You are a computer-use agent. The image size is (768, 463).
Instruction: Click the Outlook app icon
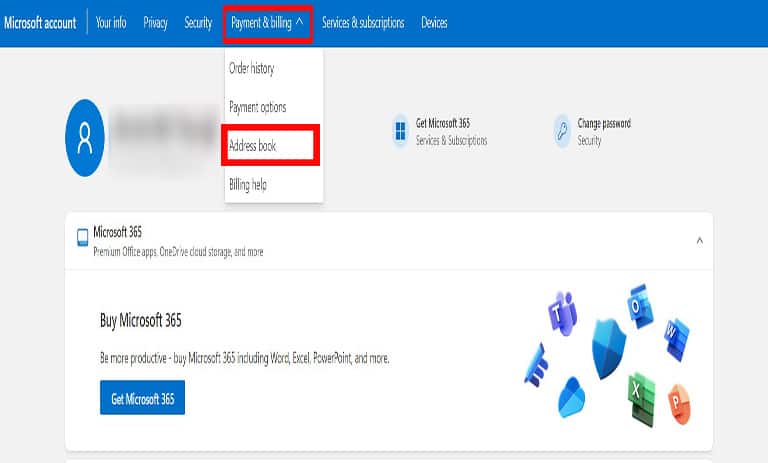640,306
